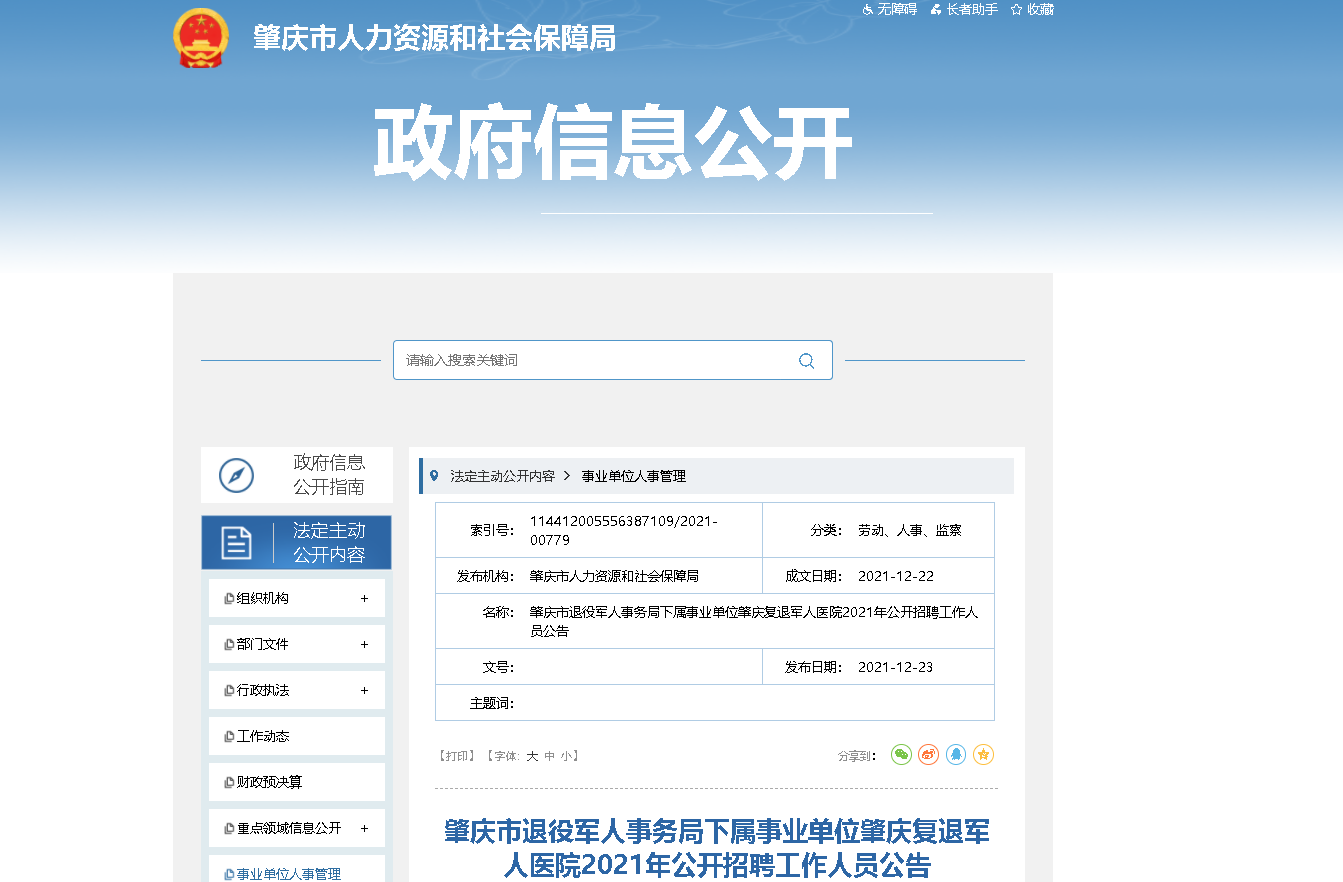Expand the 部门文件 section
This screenshot has height=882, width=1343.
coord(364,645)
